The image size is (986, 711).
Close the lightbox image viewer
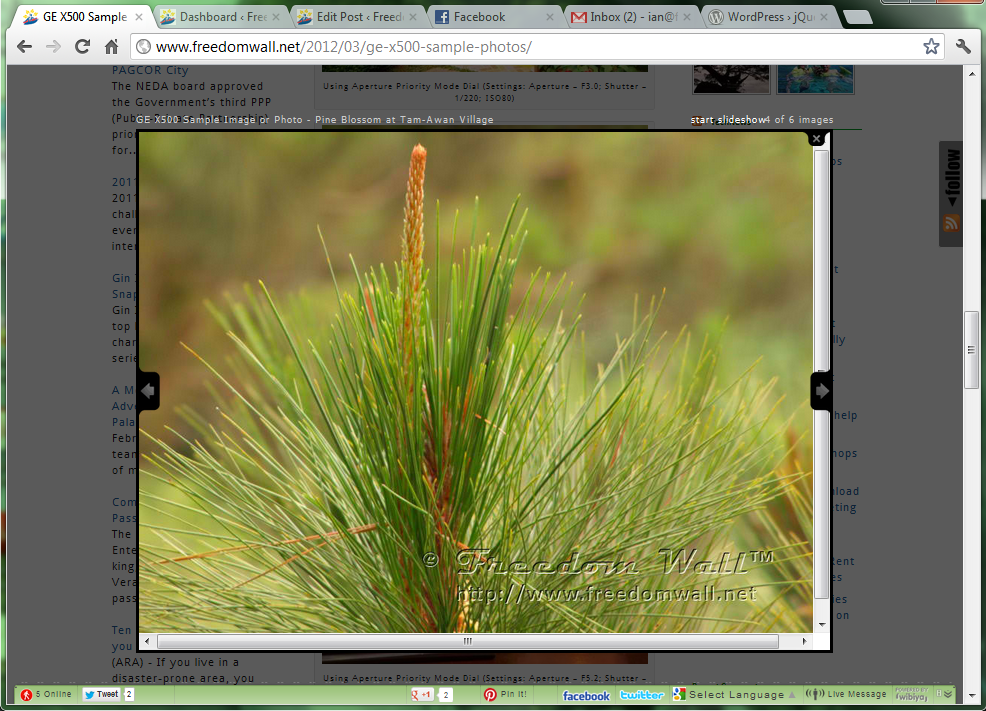tap(816, 138)
